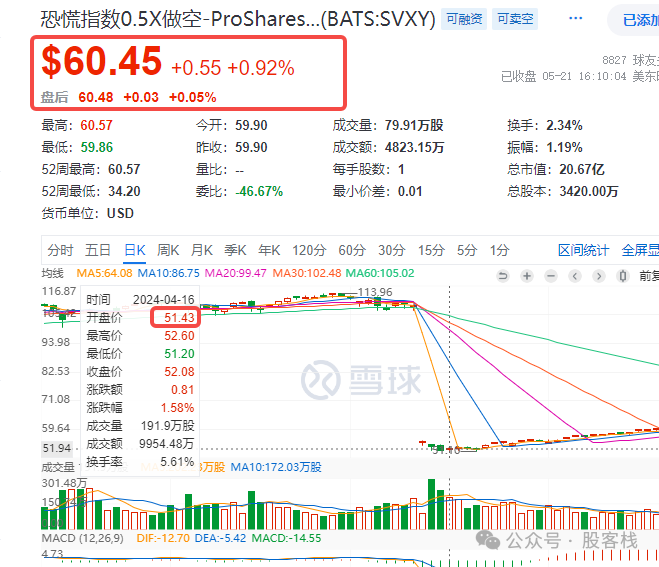Click the volume MA10:172.03万股 label
This screenshot has width=659, height=567.
276,467
